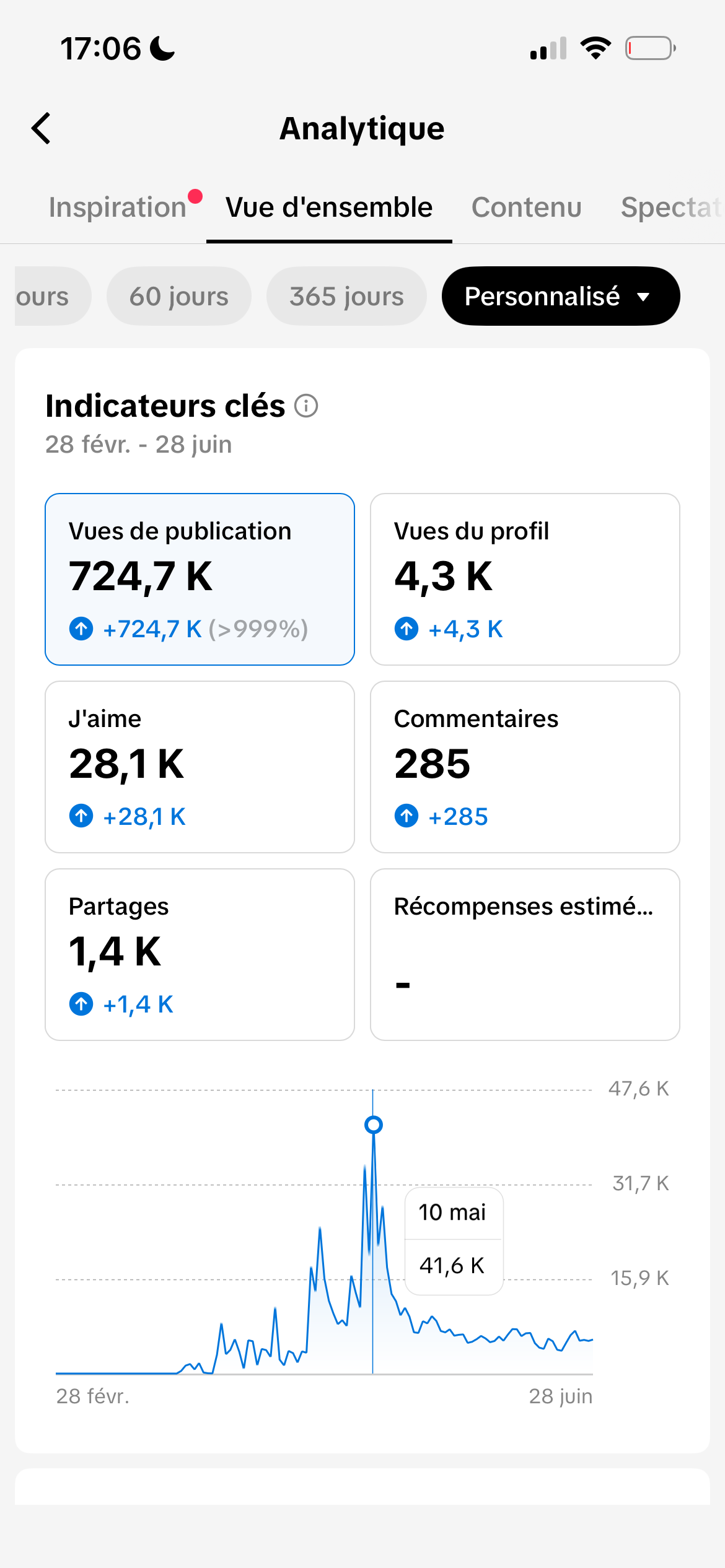Tap the Wi-Fi icon in status bar
This screenshot has width=725, height=1568.
click(595, 48)
